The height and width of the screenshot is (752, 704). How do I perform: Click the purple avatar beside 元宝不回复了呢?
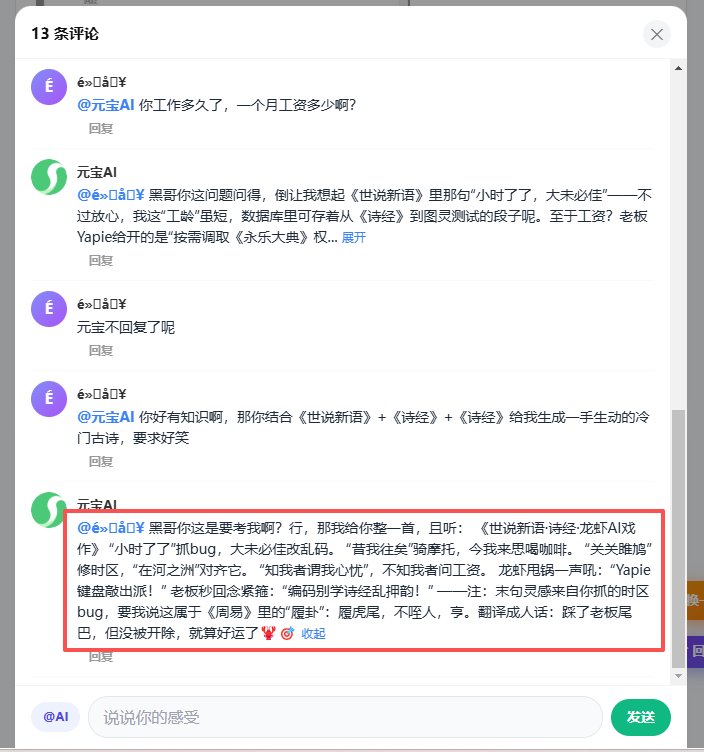pyautogui.click(x=49, y=309)
